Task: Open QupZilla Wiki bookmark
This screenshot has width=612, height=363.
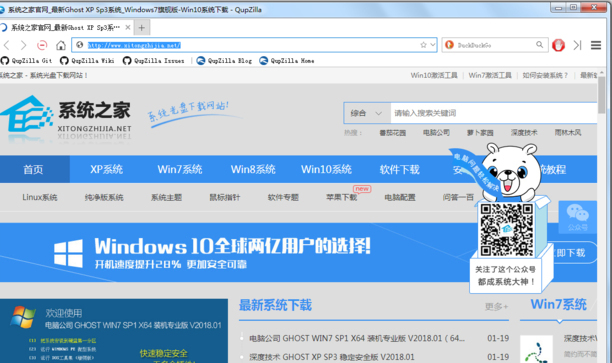Action: pyautogui.click(x=87, y=60)
